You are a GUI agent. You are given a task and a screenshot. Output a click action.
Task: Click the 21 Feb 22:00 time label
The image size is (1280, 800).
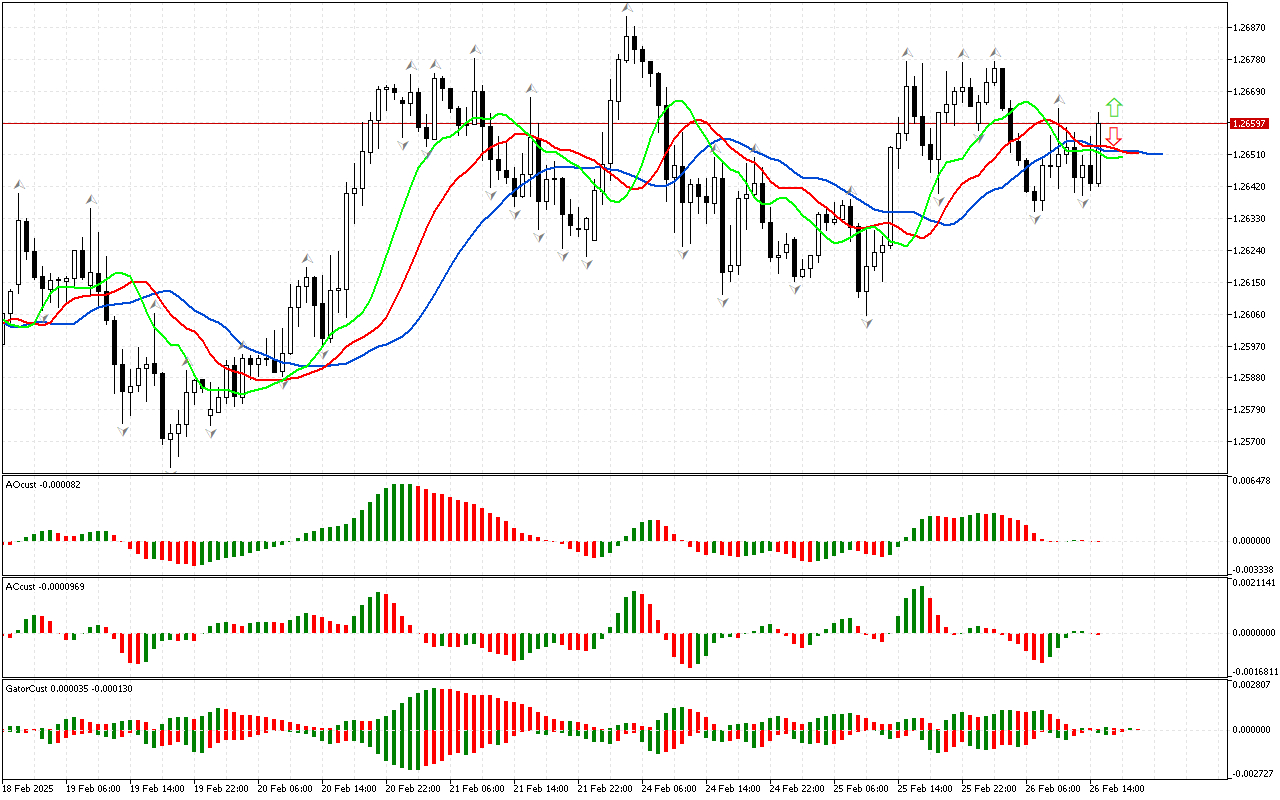[x=605, y=788]
